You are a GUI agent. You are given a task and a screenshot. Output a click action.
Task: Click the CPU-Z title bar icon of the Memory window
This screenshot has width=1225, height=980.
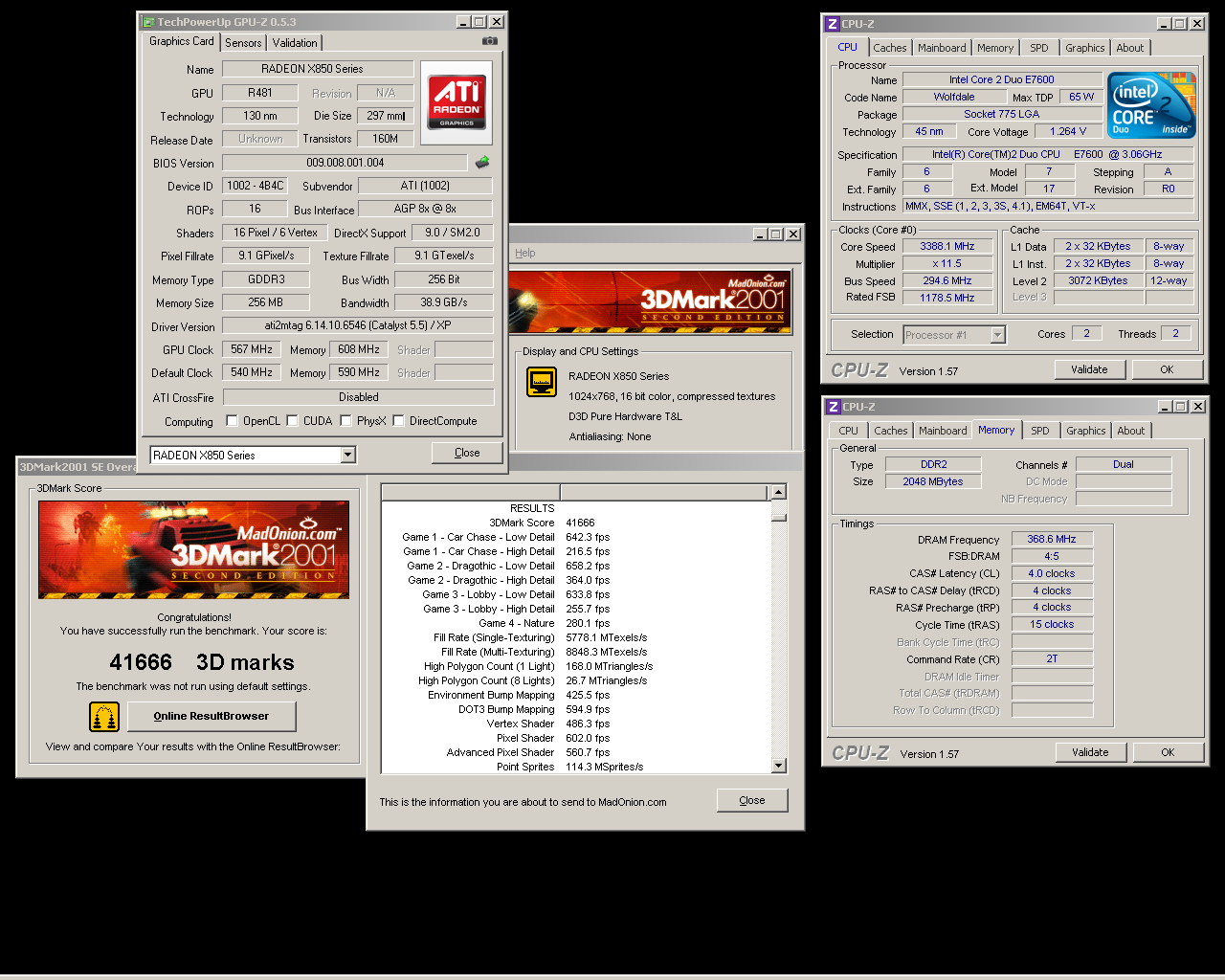834,407
